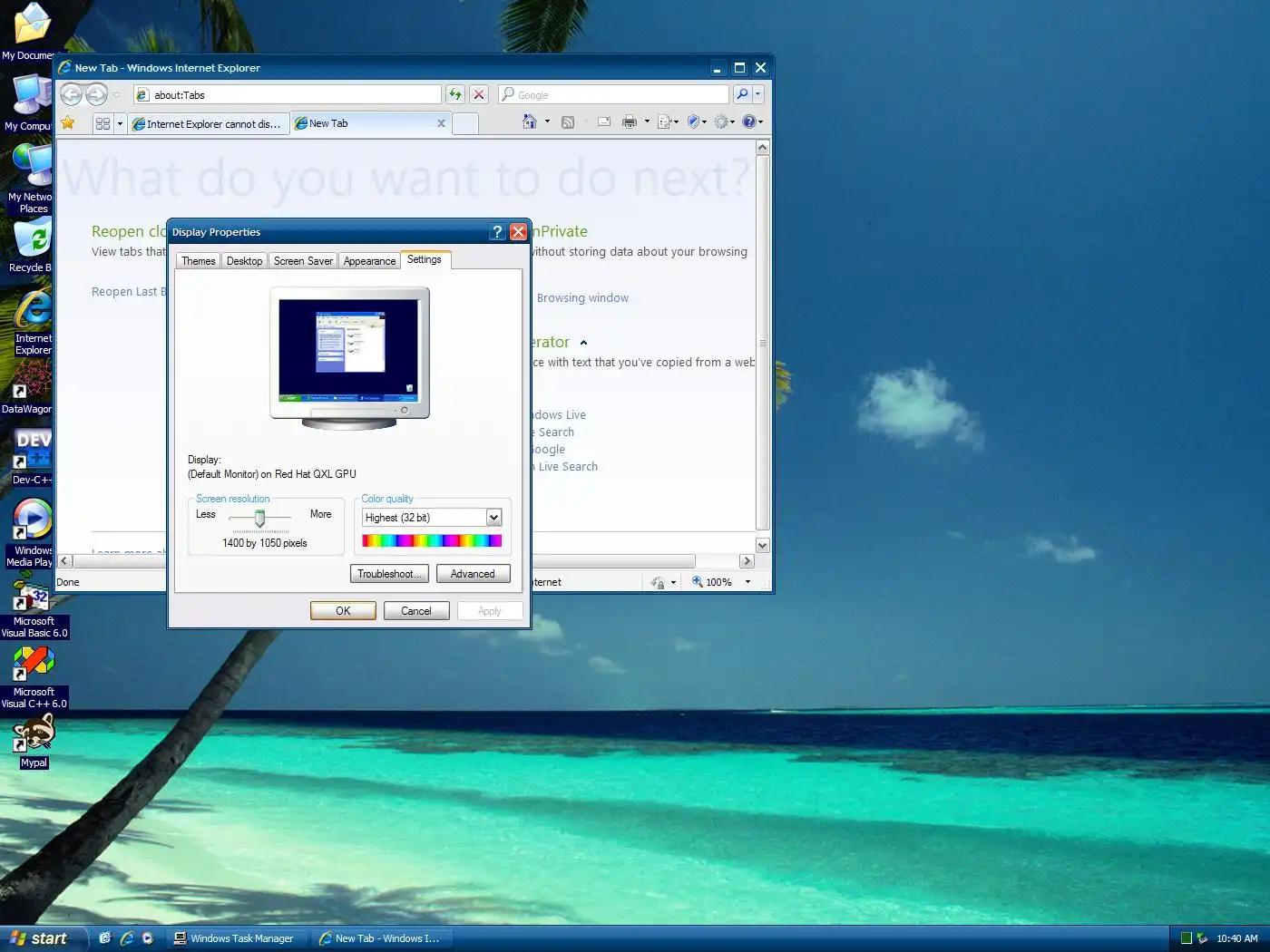Open the search provider dropdown arrow

(x=758, y=94)
